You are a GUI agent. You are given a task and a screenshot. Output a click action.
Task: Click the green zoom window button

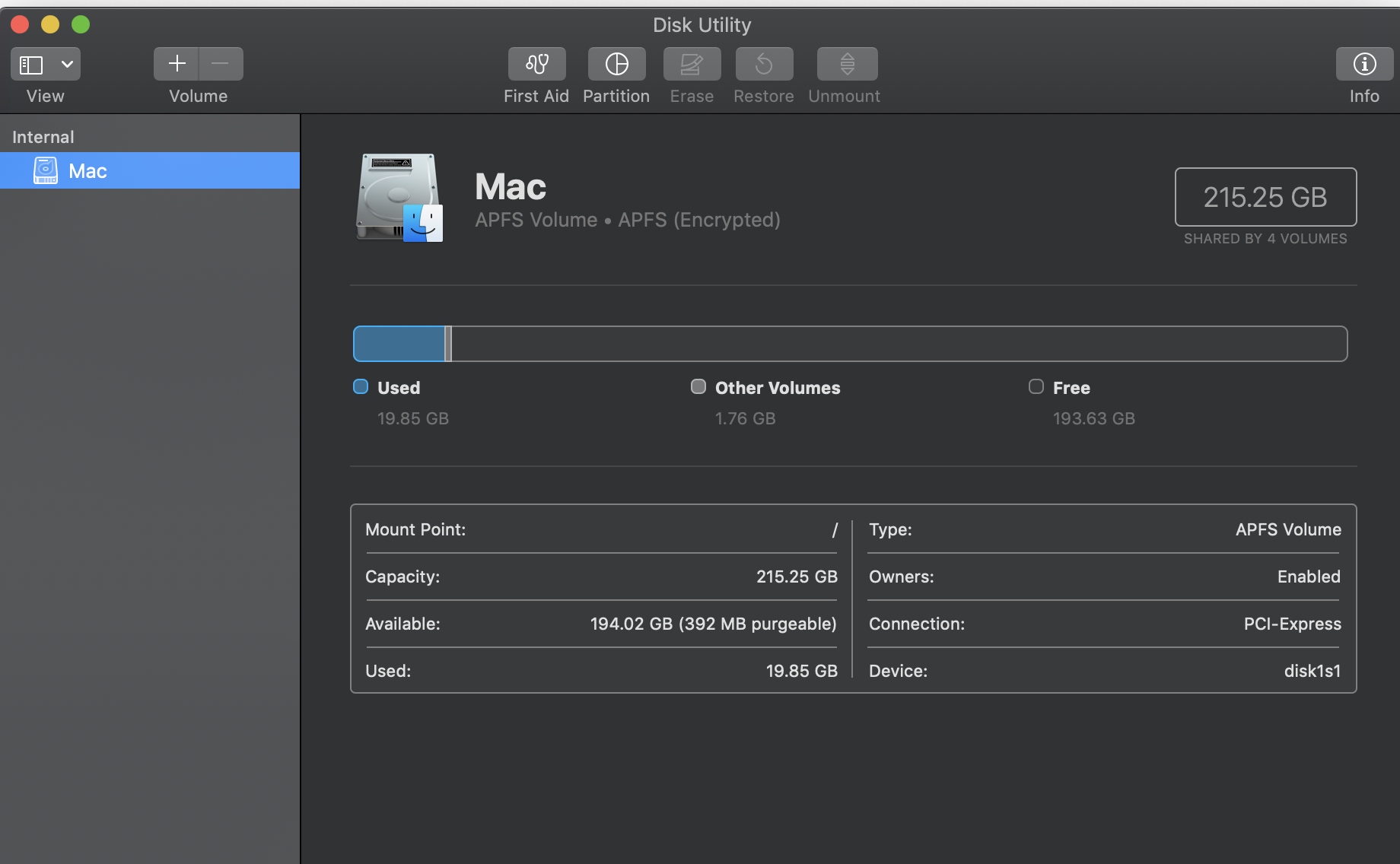(81, 24)
